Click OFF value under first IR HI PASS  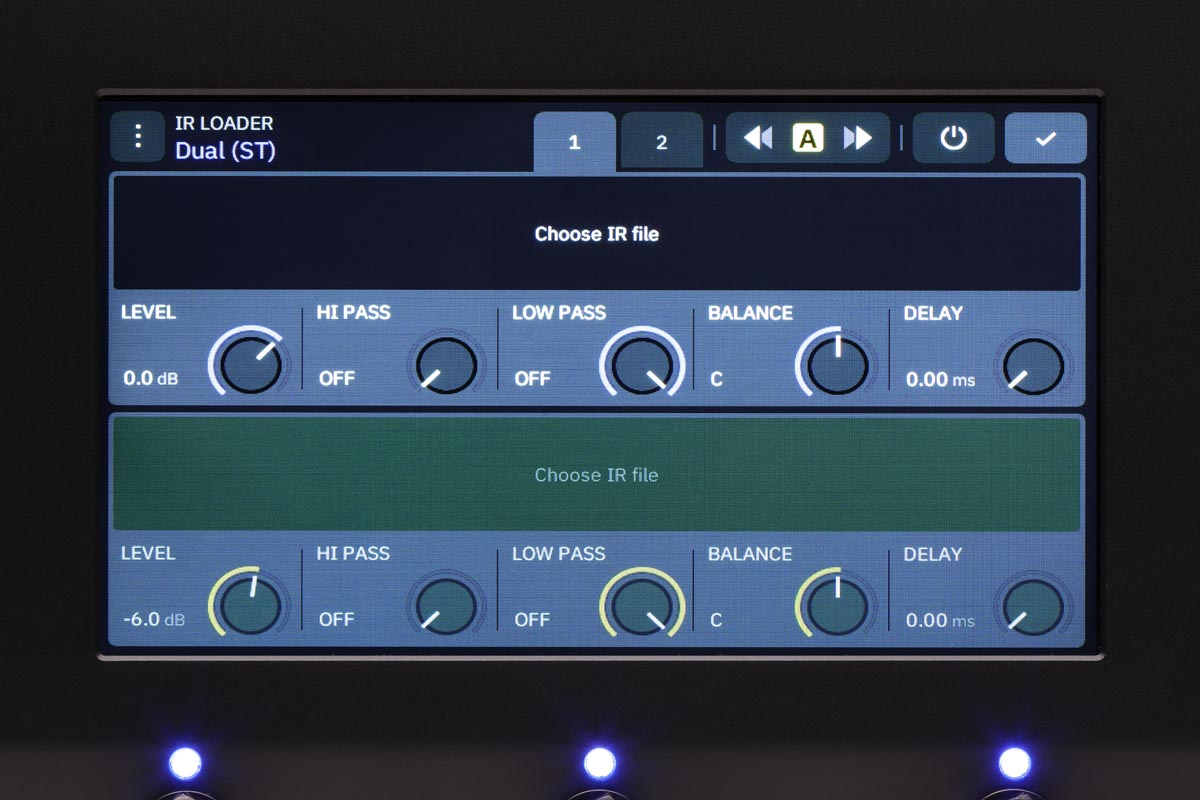[x=337, y=379]
